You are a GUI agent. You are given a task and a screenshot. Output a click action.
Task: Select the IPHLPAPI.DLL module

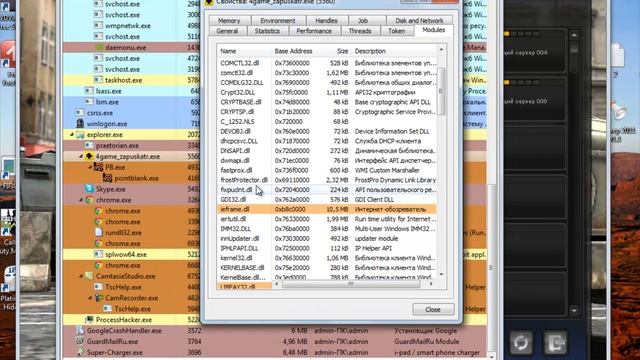327,248
